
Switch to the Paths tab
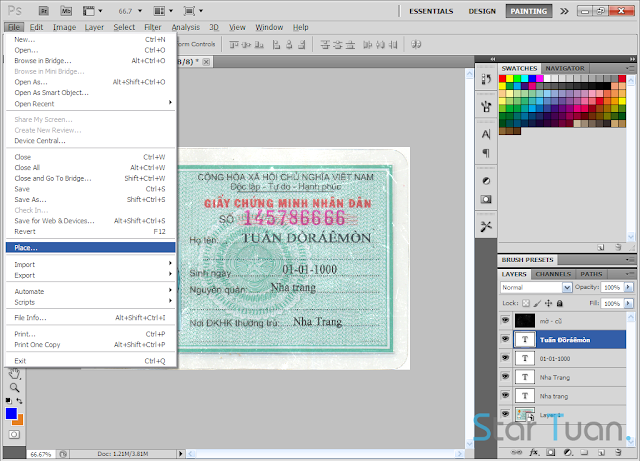(x=591, y=274)
